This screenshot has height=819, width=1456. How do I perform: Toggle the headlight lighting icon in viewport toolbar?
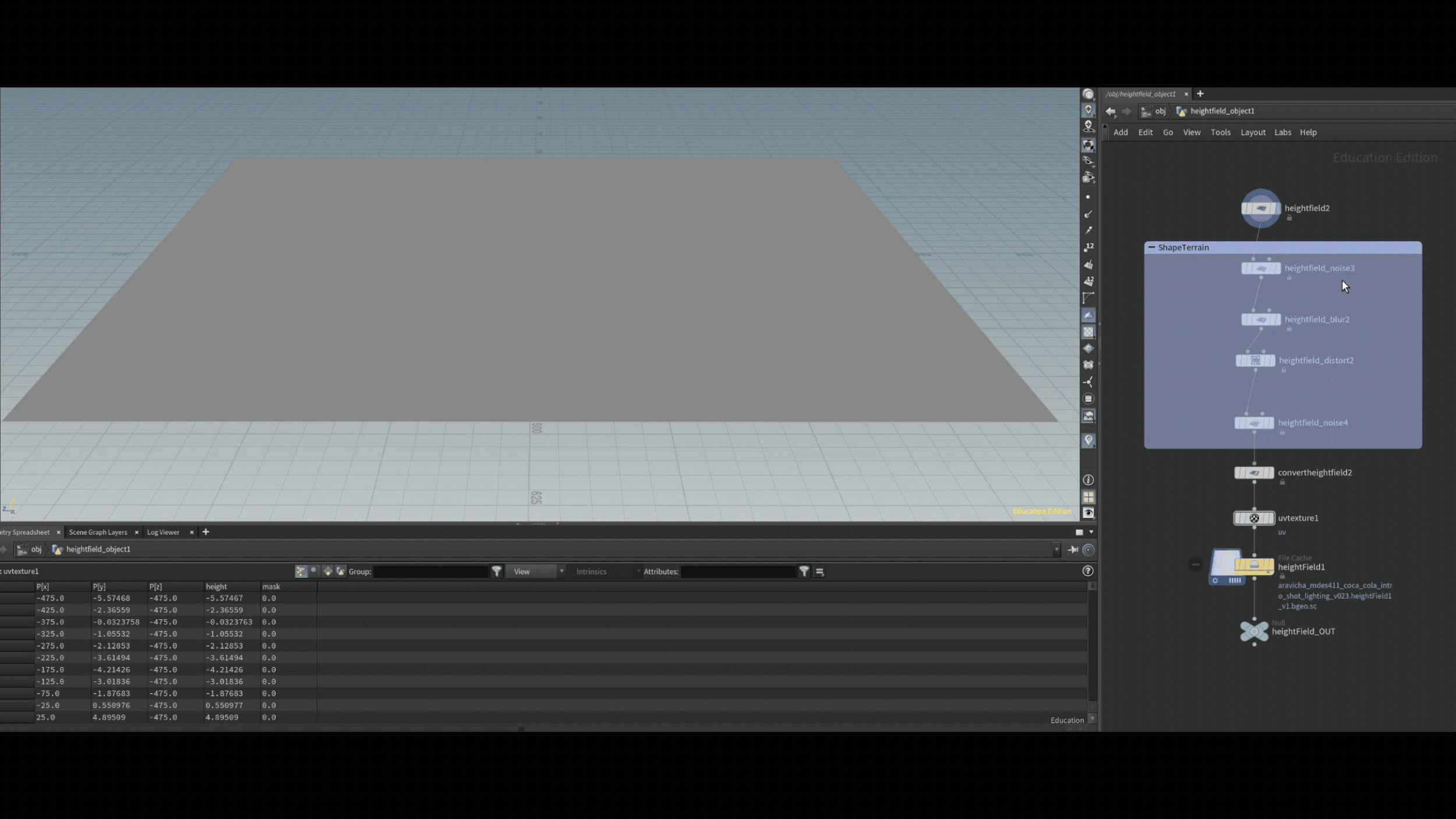coord(1088,110)
